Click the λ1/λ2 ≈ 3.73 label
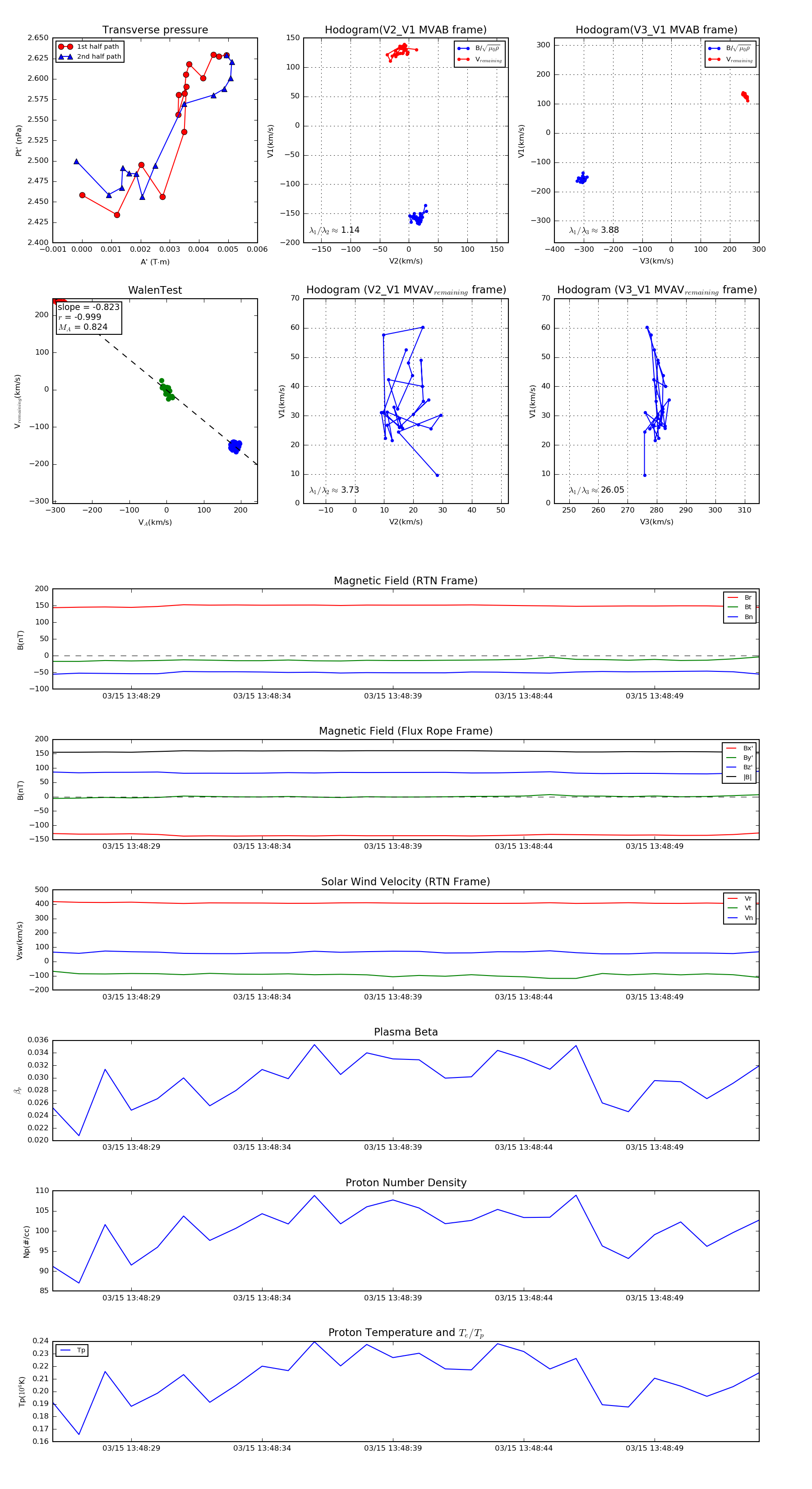 334,490
